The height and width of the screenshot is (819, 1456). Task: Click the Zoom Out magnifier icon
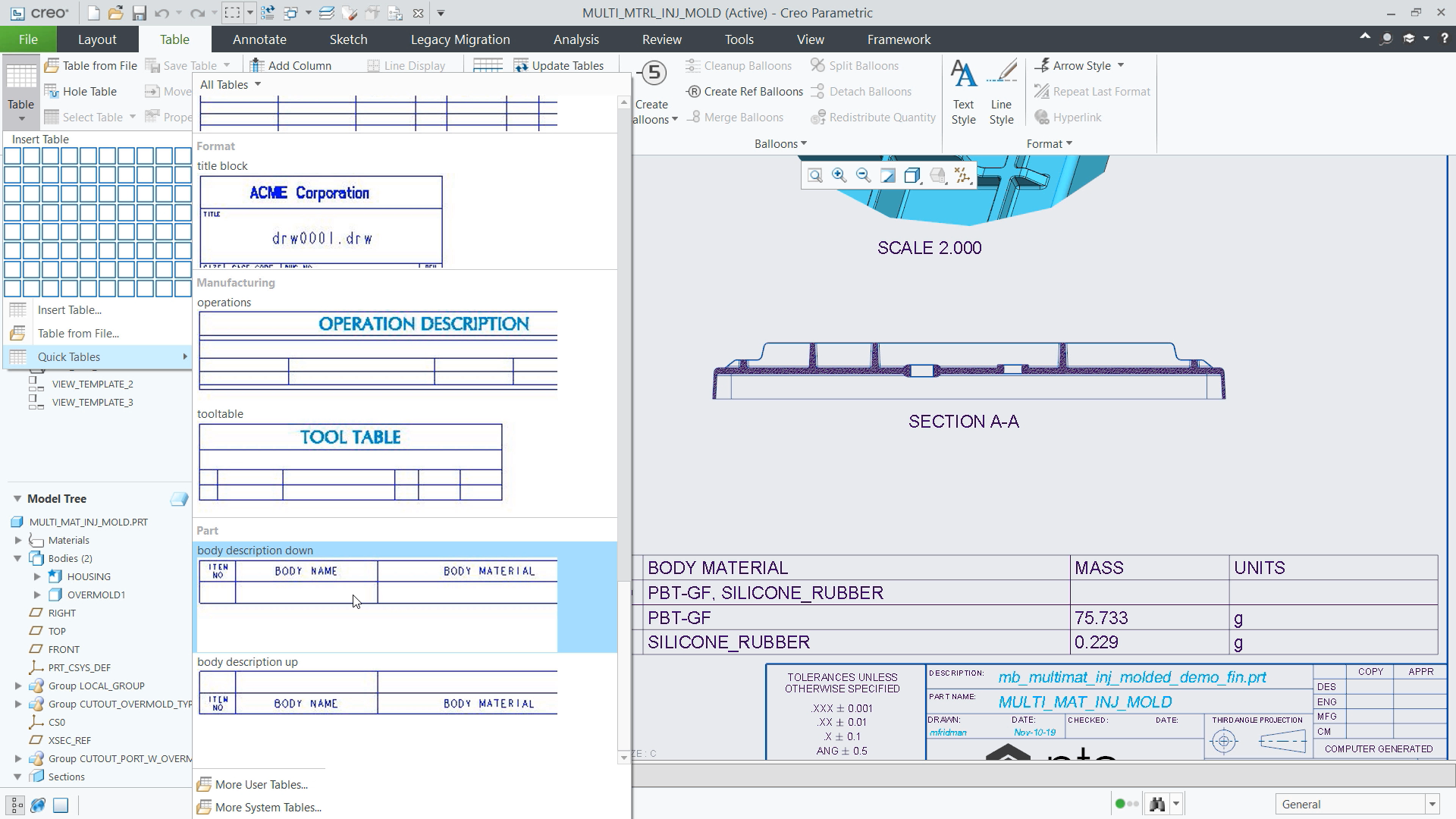click(863, 176)
